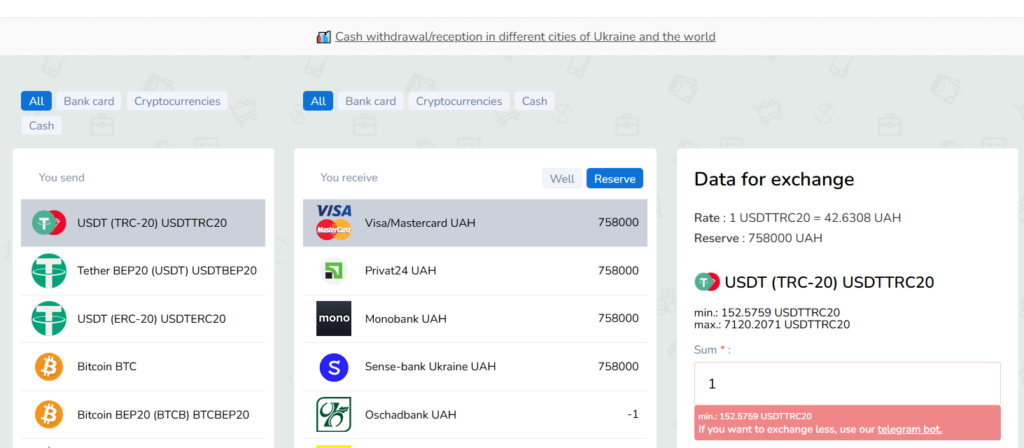Select Bitcoin BEP20 (BTCB) BTCBEP20 to send
Screen dimensions: 1024x448
(x=143, y=415)
